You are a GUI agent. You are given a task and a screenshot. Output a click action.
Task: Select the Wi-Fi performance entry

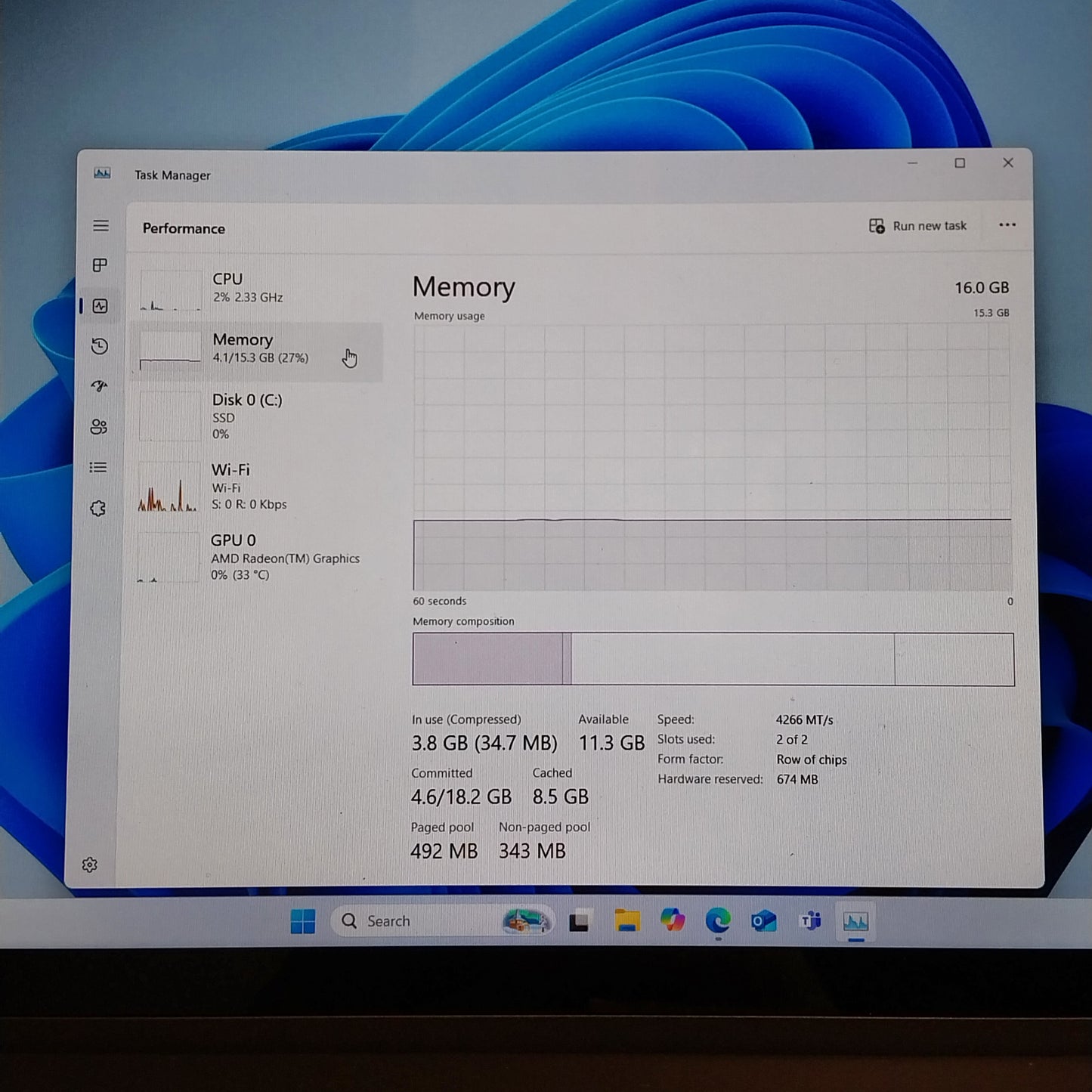click(x=255, y=487)
